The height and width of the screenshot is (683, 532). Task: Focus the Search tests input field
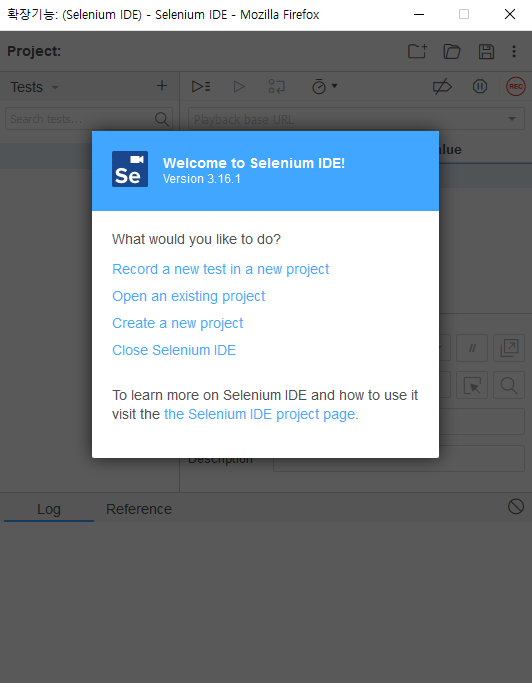89,119
